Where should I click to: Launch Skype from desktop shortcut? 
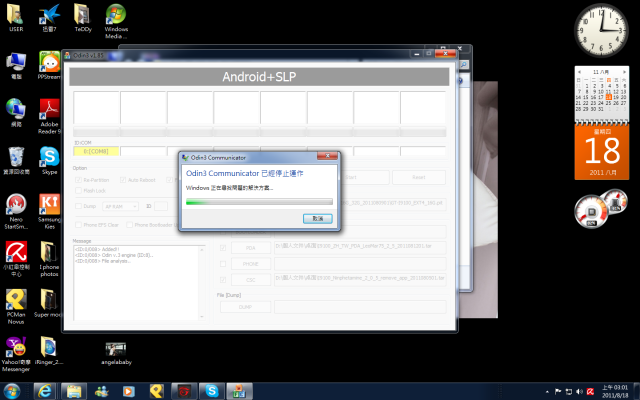tap(49, 160)
